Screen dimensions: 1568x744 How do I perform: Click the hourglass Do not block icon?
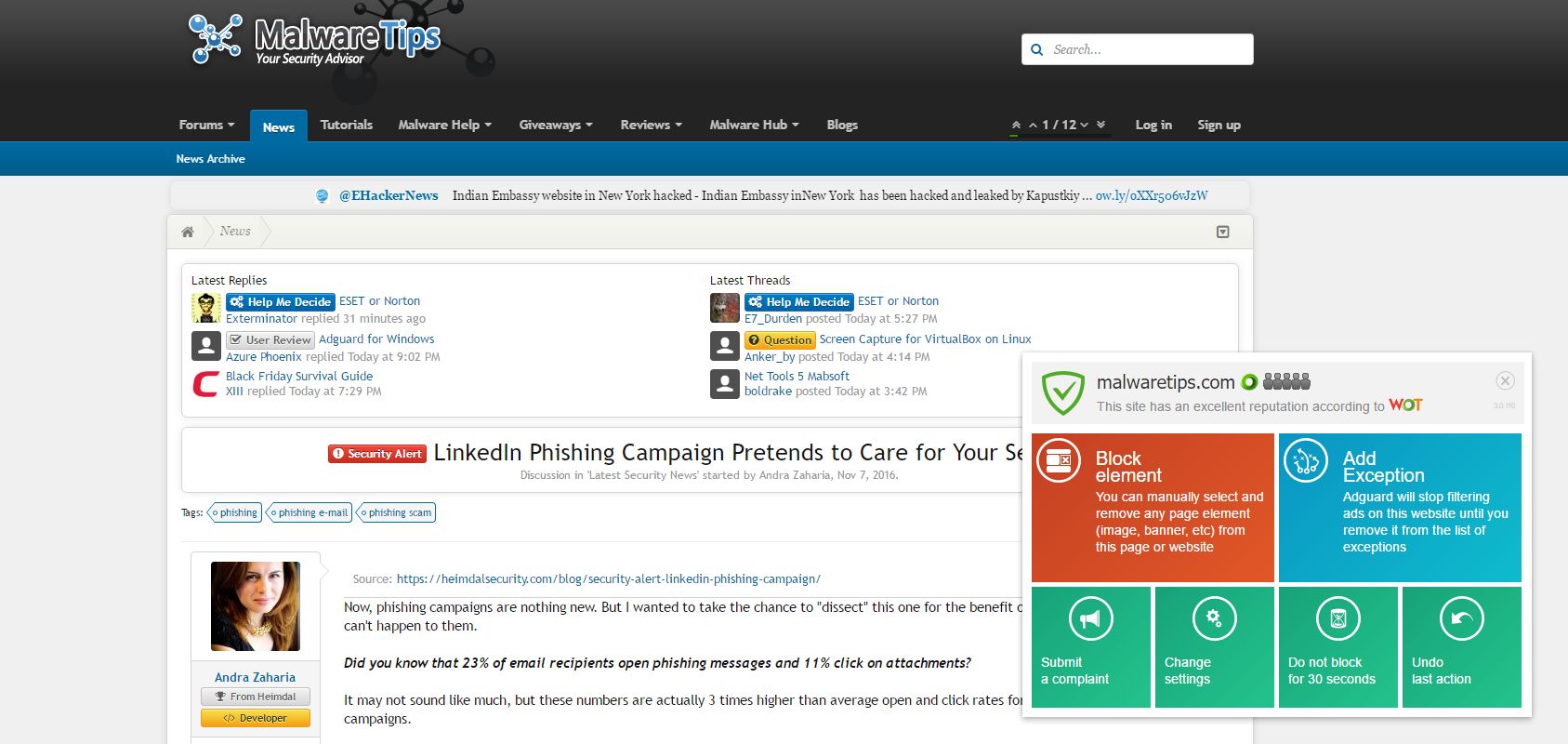[x=1338, y=618]
